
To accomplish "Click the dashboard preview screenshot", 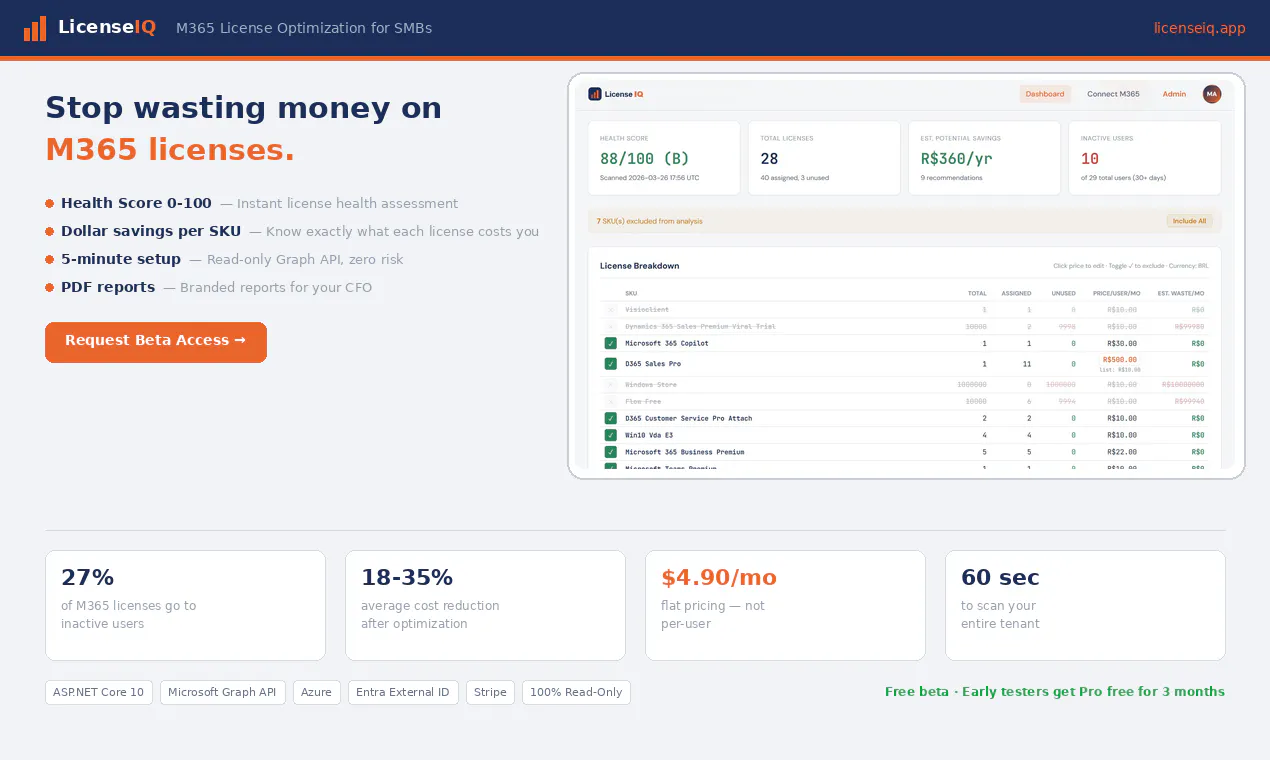I will coord(906,276).
